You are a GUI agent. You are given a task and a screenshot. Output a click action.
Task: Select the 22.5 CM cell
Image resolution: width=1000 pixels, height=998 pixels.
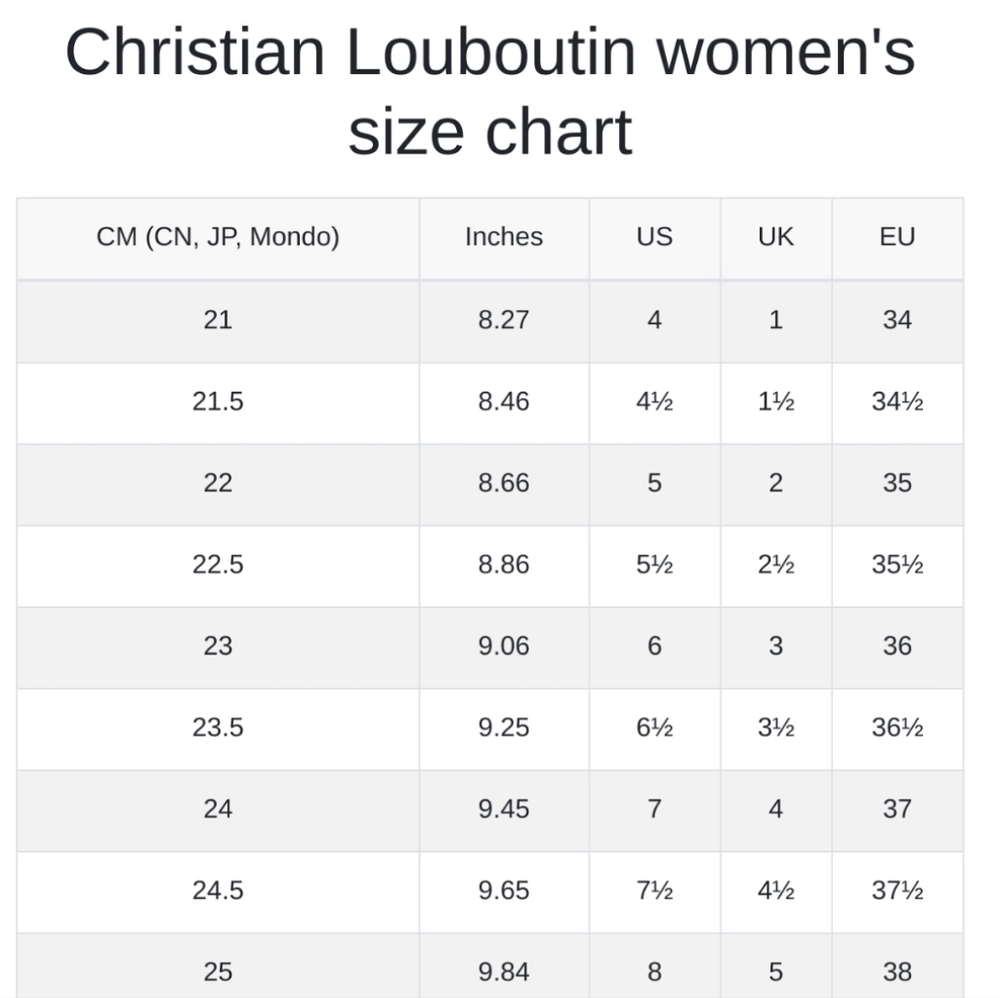[218, 565]
